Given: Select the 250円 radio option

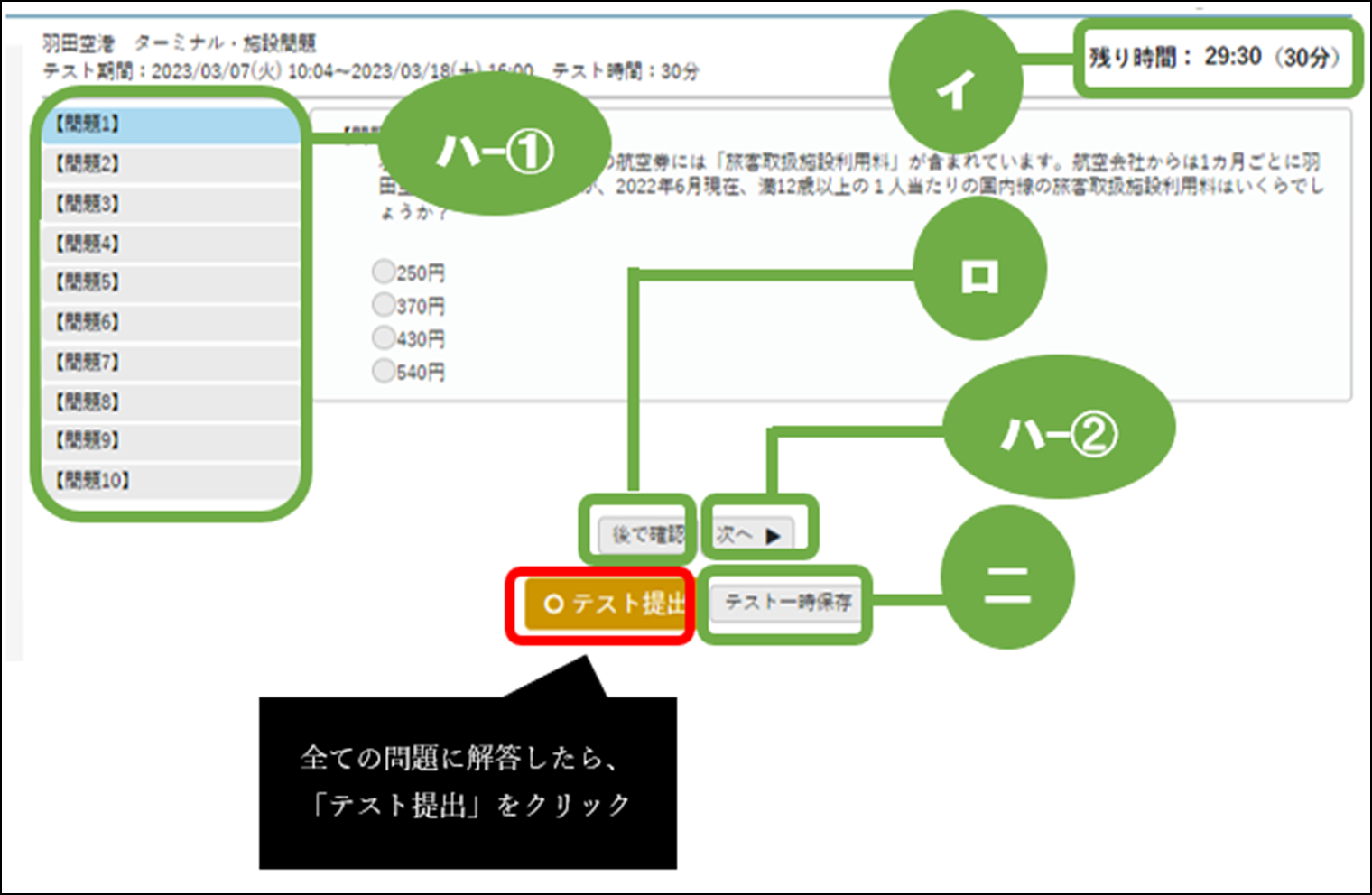Looking at the screenshot, I should (384, 271).
